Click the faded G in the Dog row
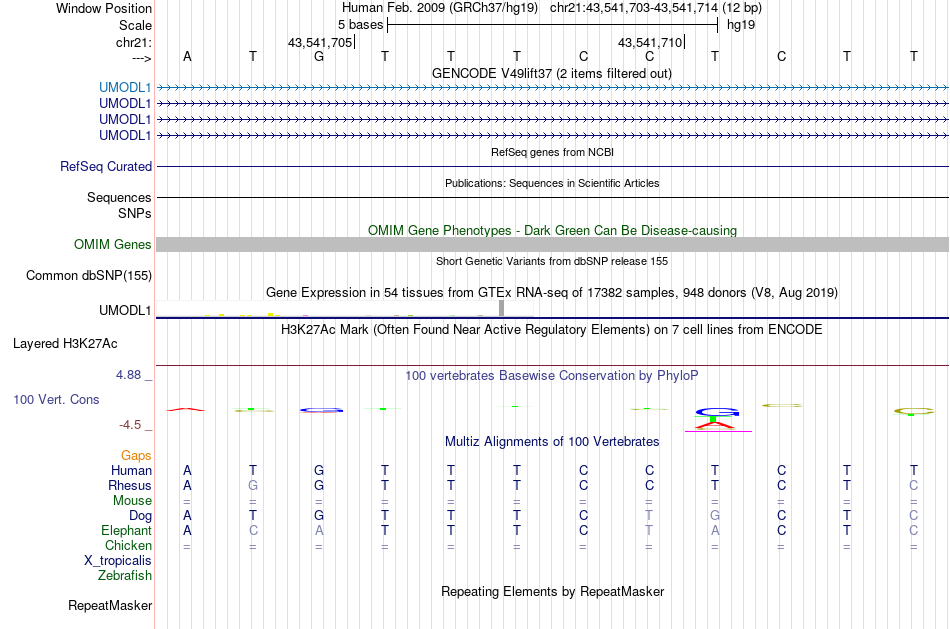The width and height of the screenshot is (950, 629). point(715,515)
